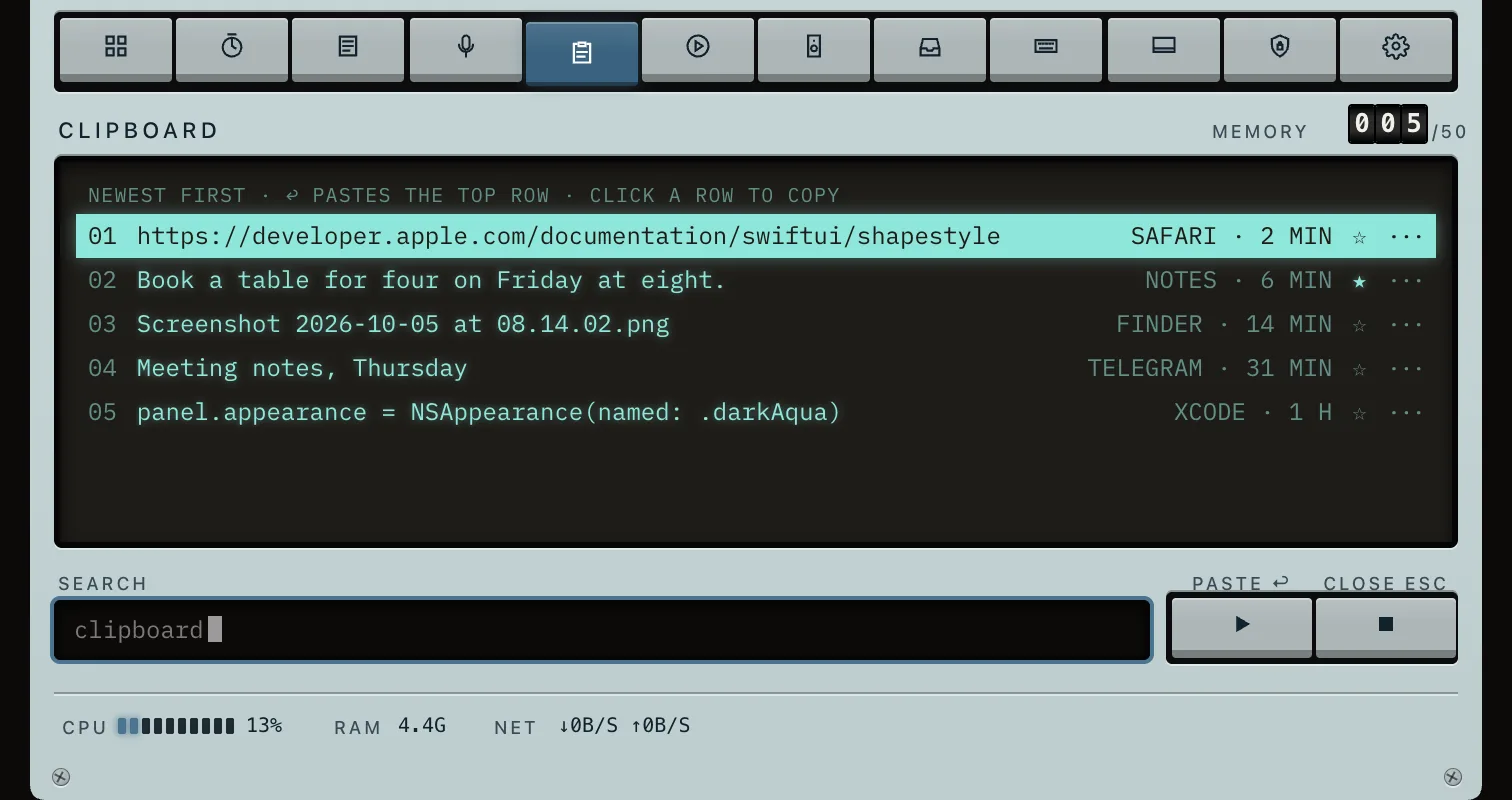Screen dimensions: 1512x800
Task: Click the Paste play button
Action: coord(1242,626)
